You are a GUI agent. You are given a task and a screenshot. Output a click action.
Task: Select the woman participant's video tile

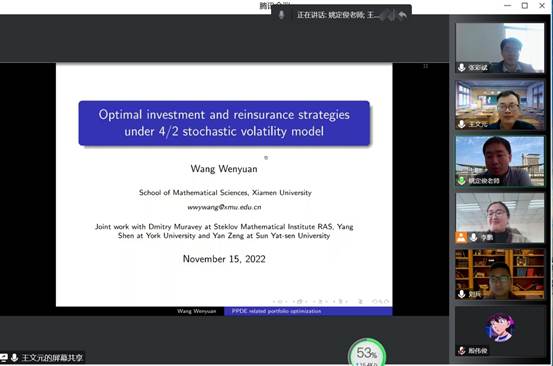(500, 218)
